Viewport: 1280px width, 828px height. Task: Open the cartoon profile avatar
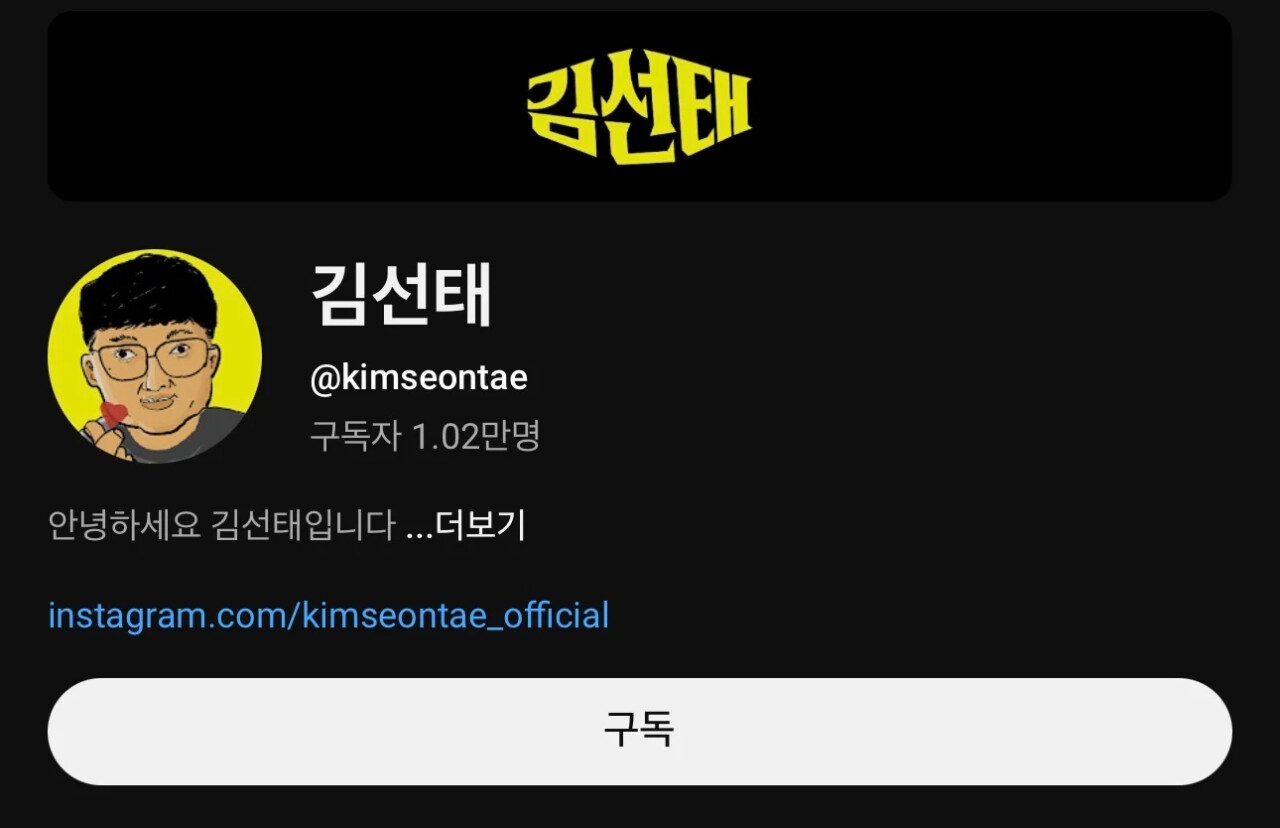tap(155, 356)
